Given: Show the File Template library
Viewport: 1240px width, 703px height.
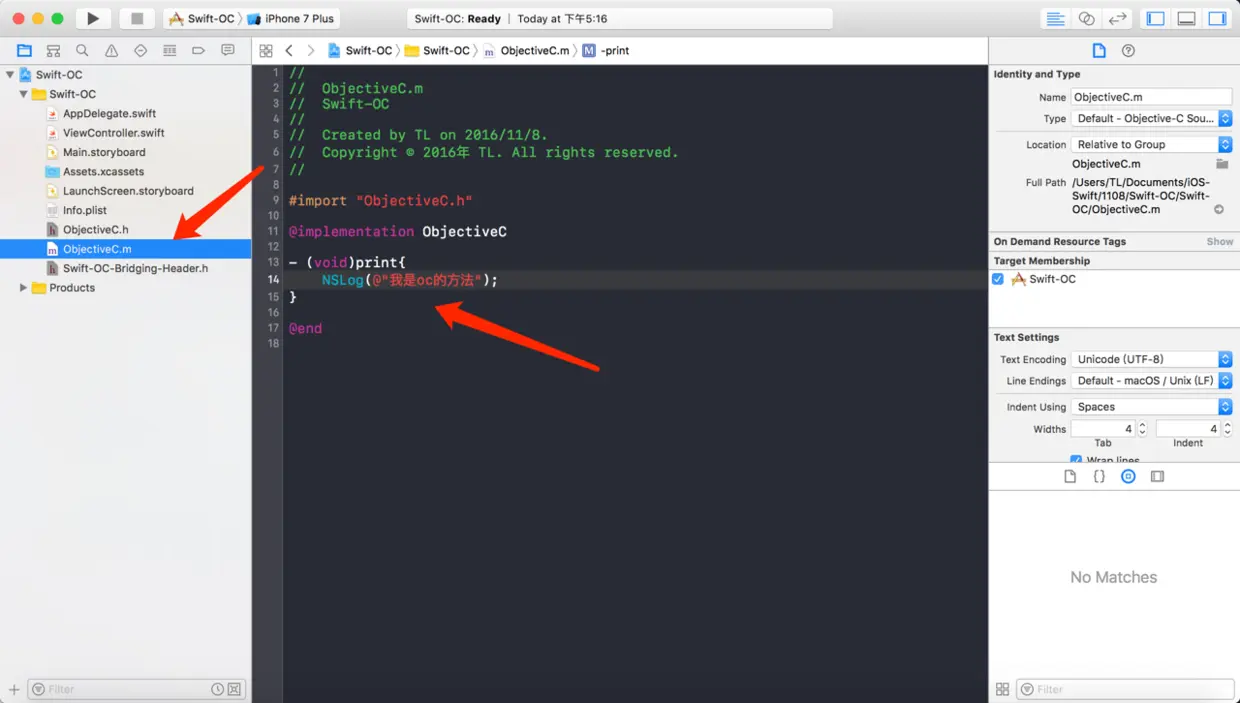Looking at the screenshot, I should pyautogui.click(x=1070, y=477).
